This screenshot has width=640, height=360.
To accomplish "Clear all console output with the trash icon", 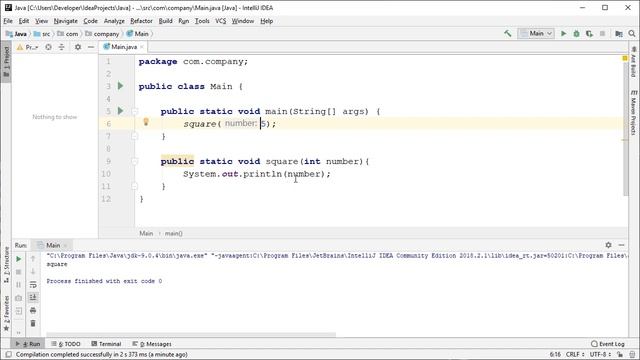I will 33,323.
